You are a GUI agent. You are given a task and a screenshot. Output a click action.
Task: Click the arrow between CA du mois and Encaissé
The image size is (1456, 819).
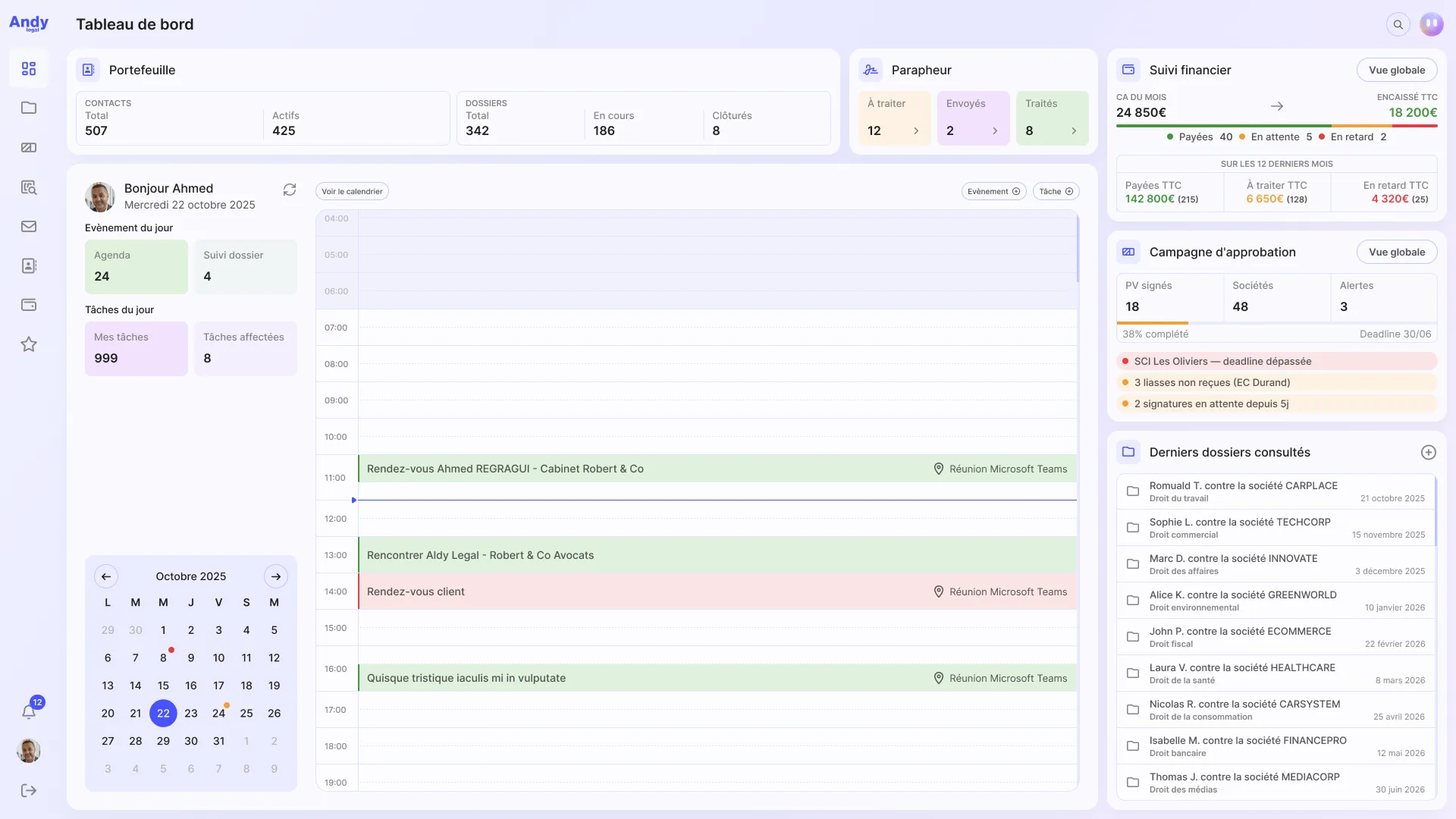click(1277, 106)
